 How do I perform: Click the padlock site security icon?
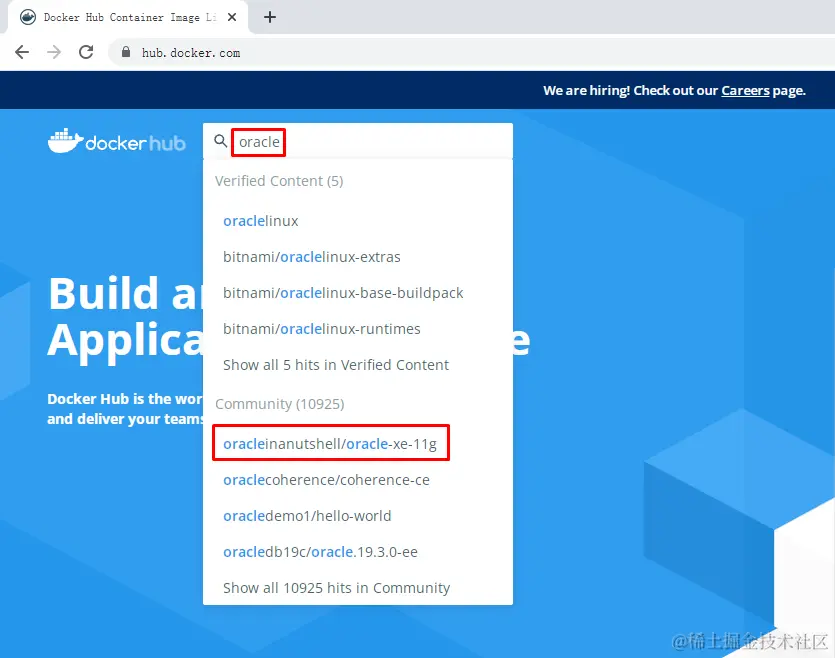(x=126, y=52)
